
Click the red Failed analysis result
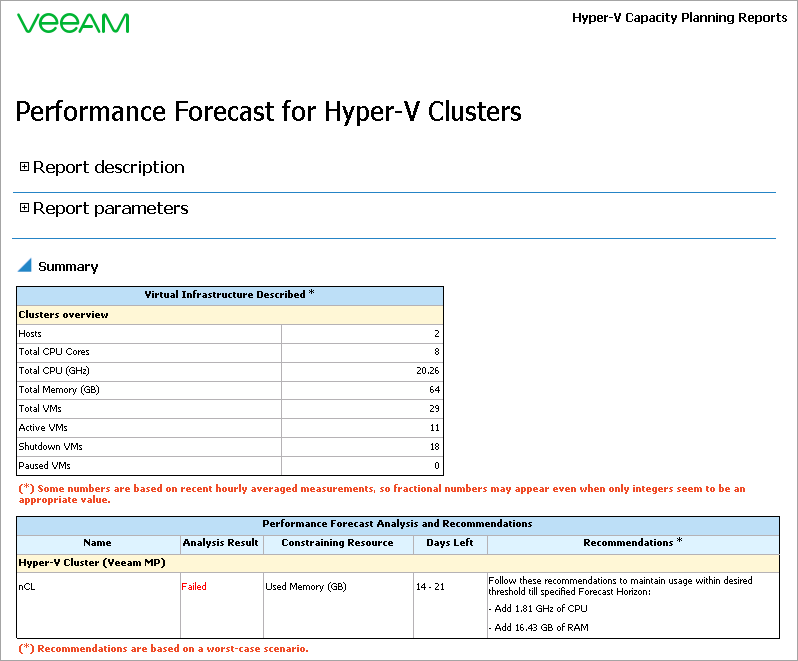tap(194, 587)
